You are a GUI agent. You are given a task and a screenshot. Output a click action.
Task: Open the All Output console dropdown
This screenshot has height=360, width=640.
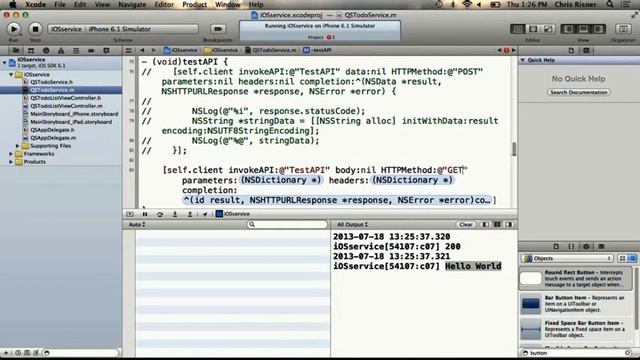pos(352,224)
